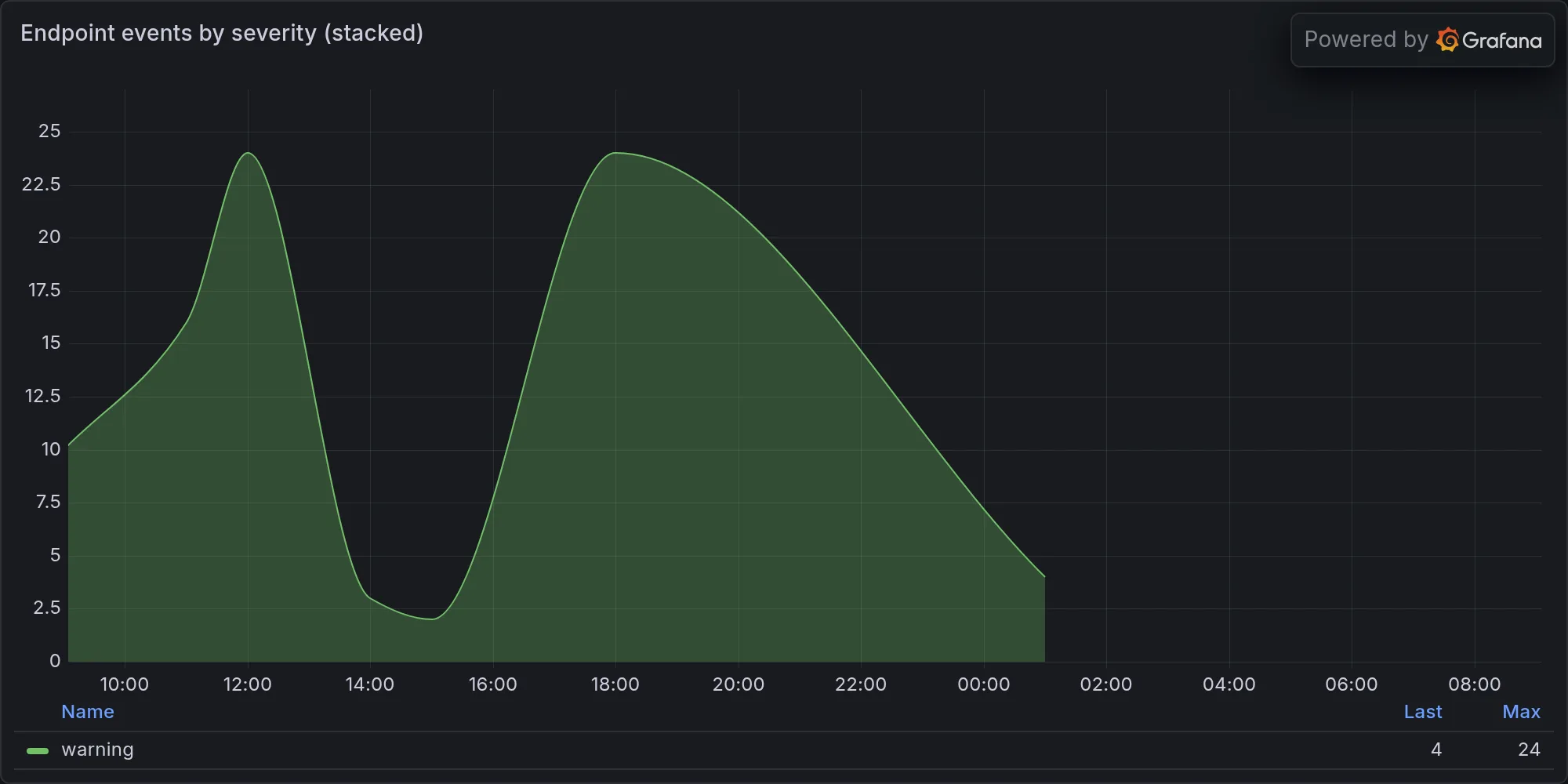The image size is (1568, 784).
Task: Sort legend by Max column header
Action: (1521, 712)
